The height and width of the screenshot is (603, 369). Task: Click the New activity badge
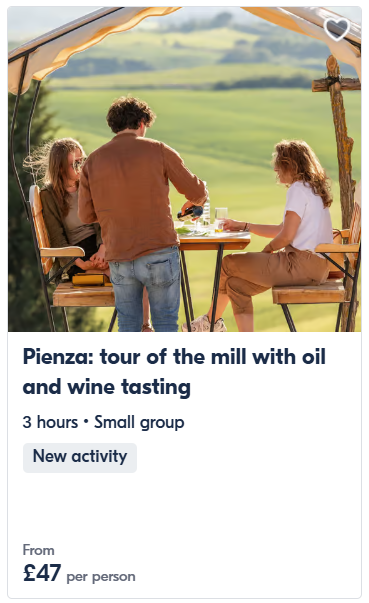80,456
